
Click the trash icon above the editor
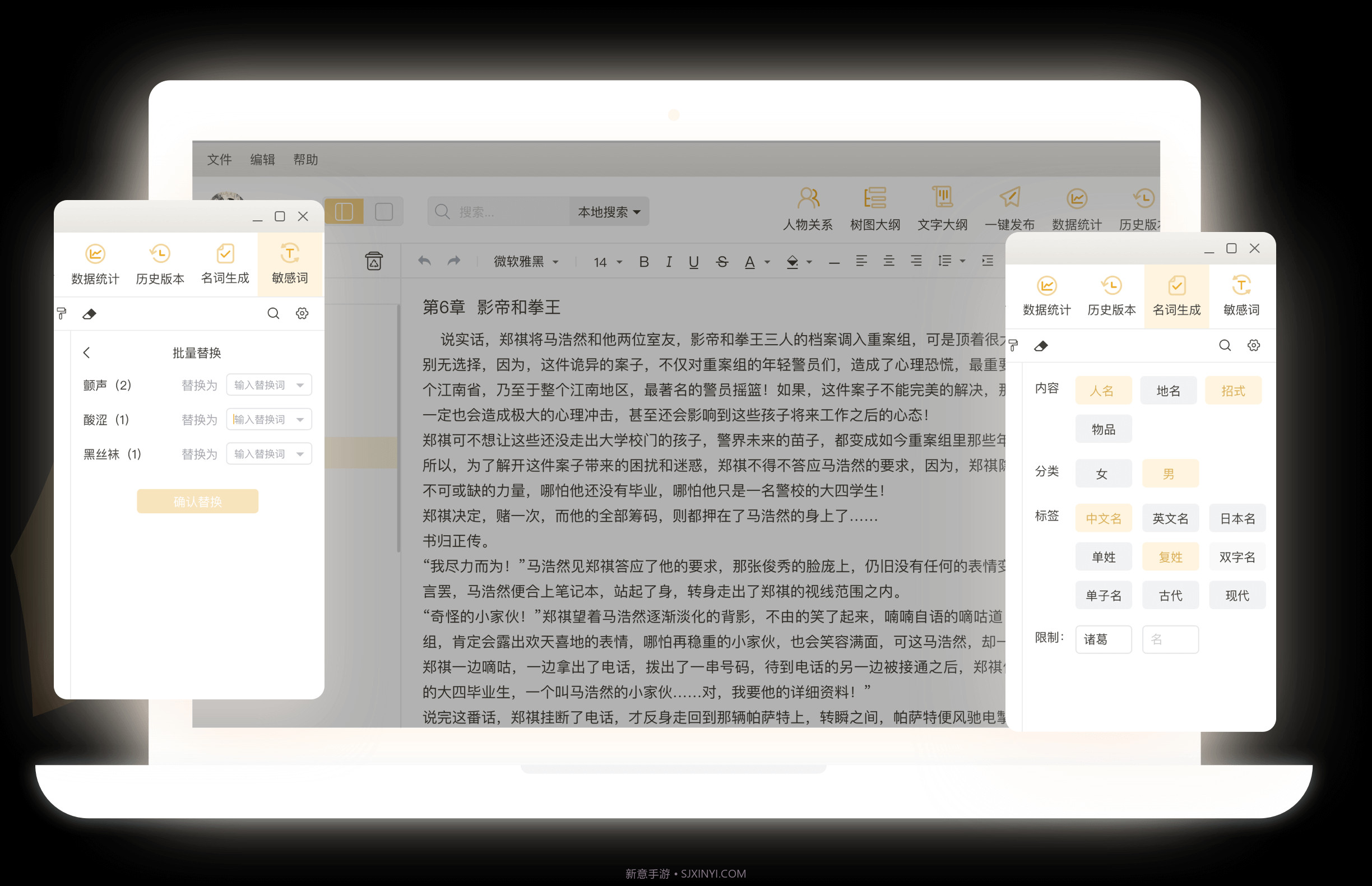coord(374,261)
